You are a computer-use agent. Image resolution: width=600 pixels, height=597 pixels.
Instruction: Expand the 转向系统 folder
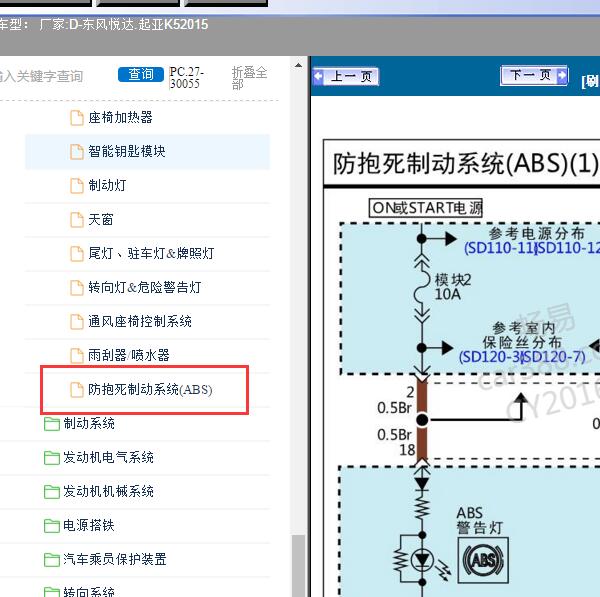coord(89,592)
